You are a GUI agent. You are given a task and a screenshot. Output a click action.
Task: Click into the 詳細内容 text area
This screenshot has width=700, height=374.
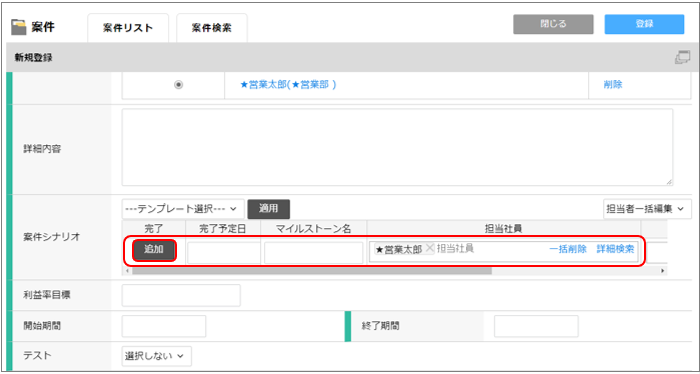pos(397,147)
